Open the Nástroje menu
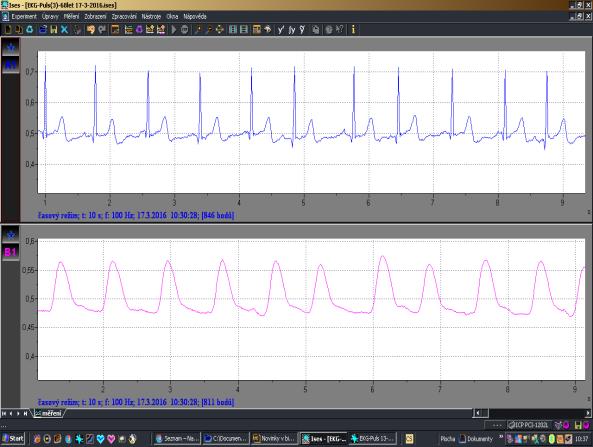The height and width of the screenshot is (447, 593). (x=151, y=16)
